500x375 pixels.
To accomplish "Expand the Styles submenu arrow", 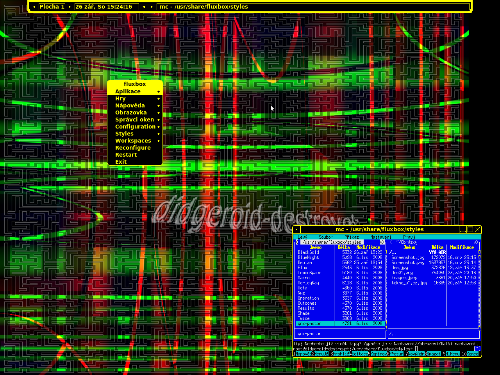I will [x=158, y=134].
